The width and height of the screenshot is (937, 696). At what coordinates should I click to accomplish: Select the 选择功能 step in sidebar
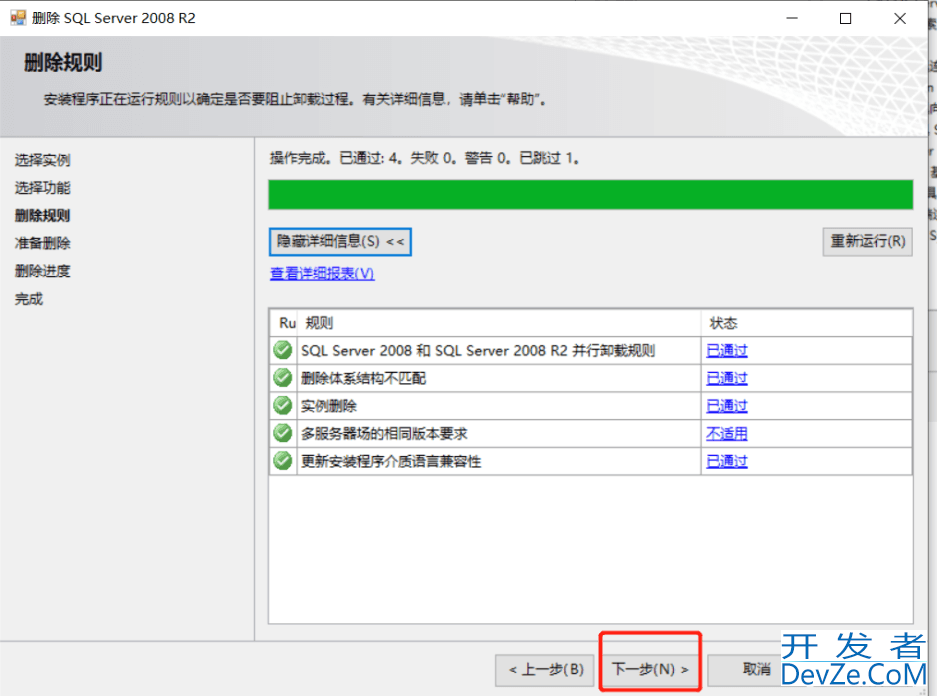(42, 188)
